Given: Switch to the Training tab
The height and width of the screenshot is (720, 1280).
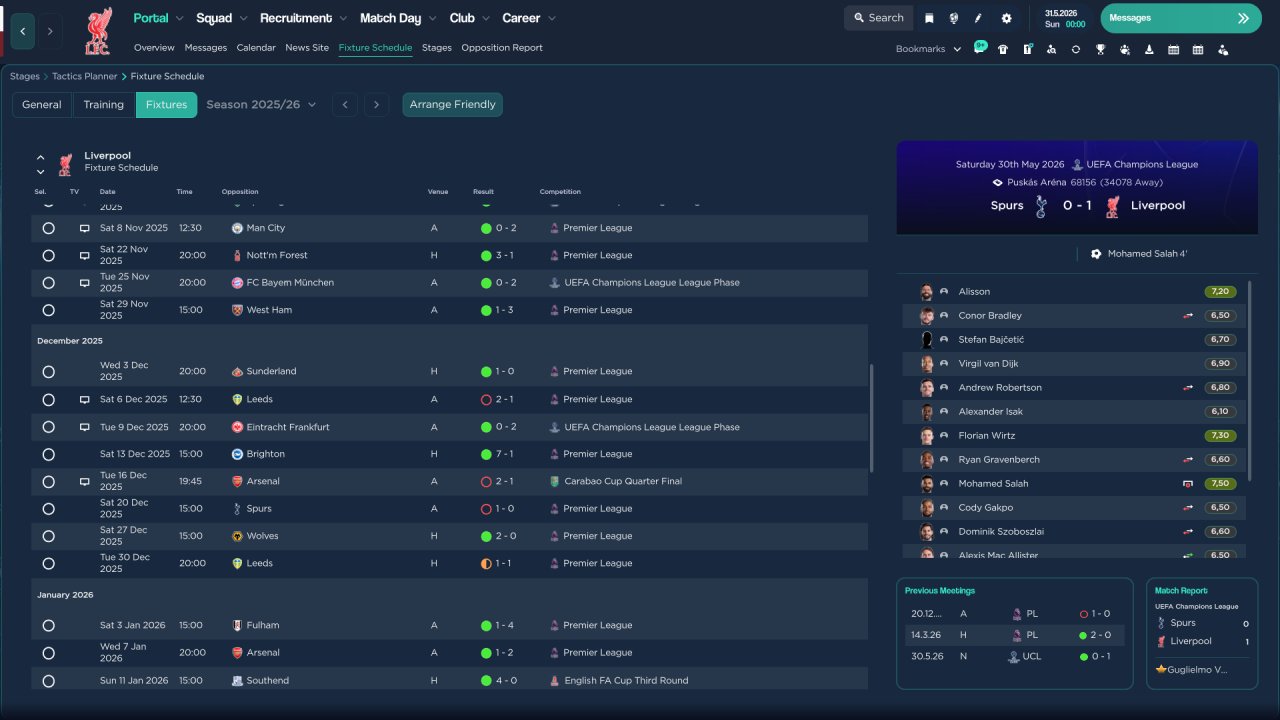Looking at the screenshot, I should 103,105.
